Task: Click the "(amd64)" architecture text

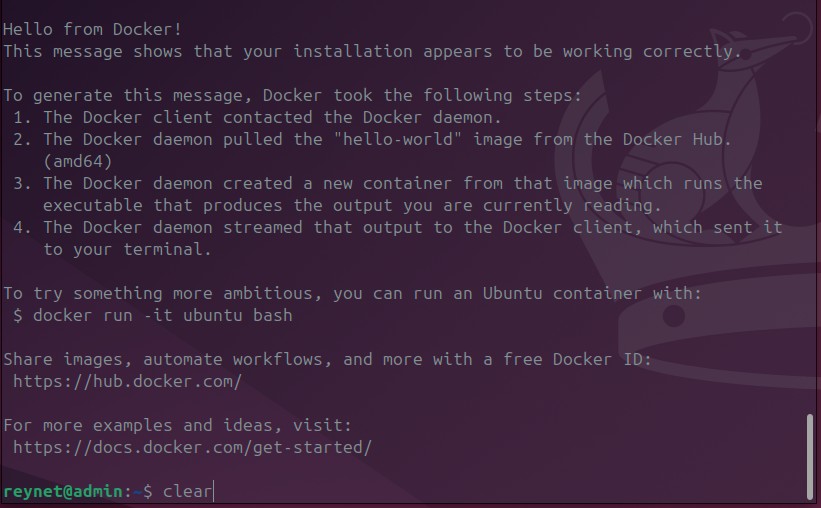Action: pyautogui.click(x=77, y=161)
